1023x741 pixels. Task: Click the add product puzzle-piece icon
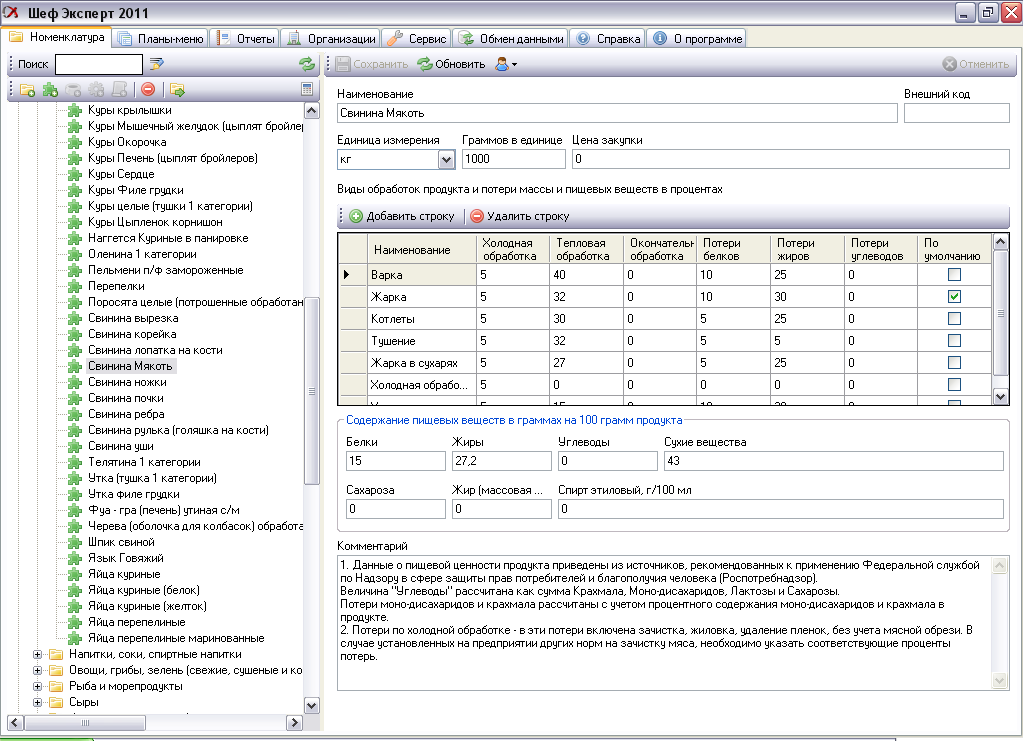[50, 90]
